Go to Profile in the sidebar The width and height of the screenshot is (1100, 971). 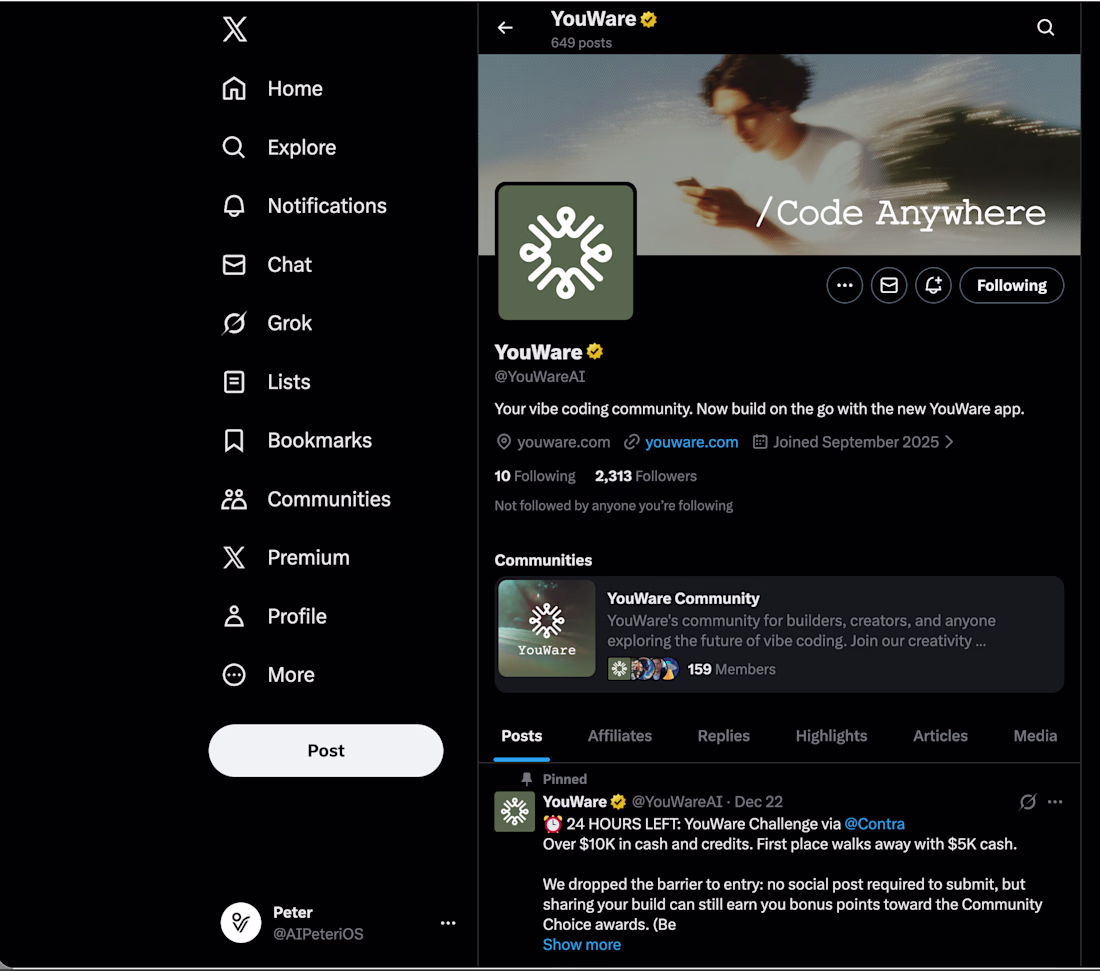(x=274, y=617)
